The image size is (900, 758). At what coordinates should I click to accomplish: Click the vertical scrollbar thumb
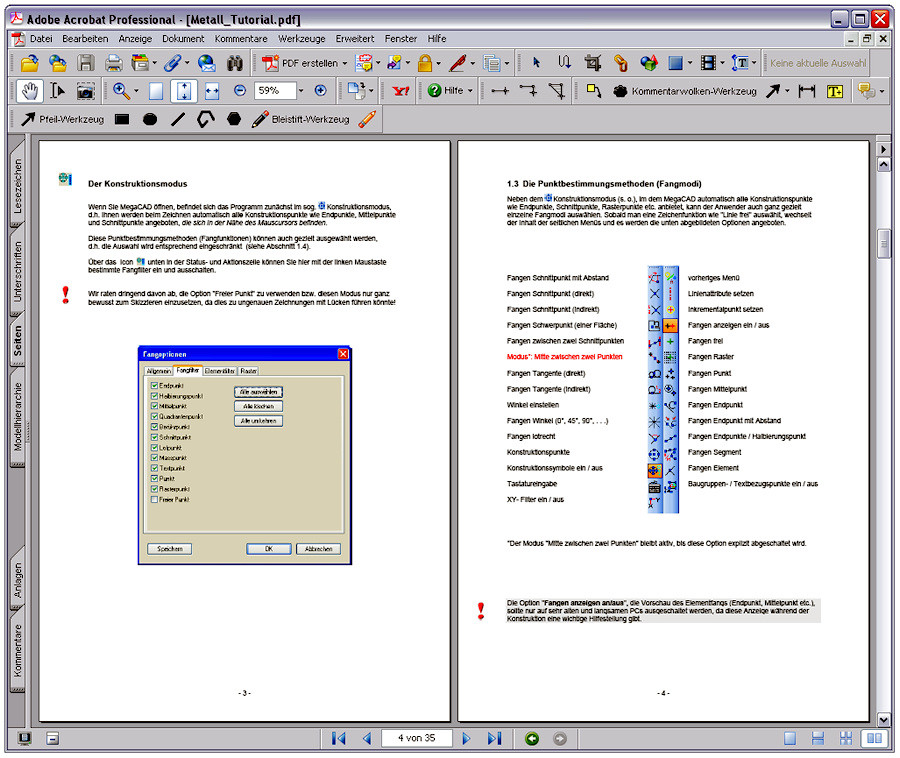click(884, 244)
